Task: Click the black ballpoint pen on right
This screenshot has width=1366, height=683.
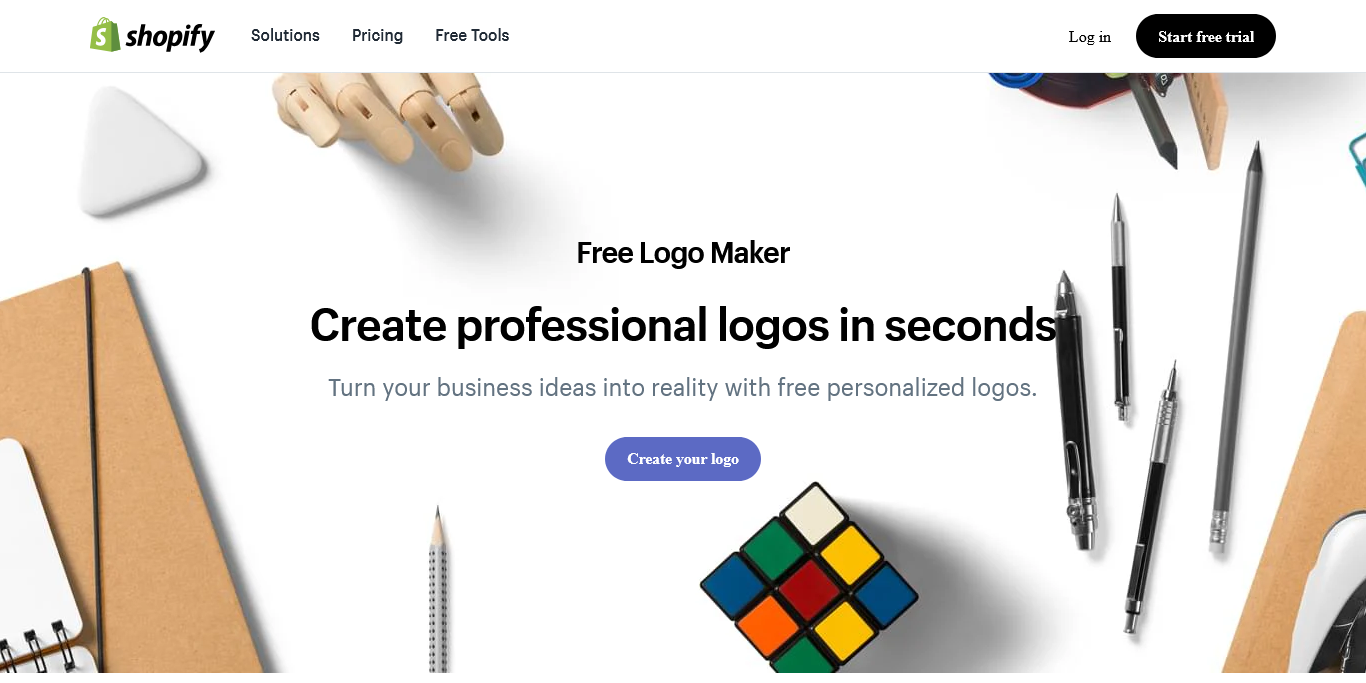Action: (1076, 410)
